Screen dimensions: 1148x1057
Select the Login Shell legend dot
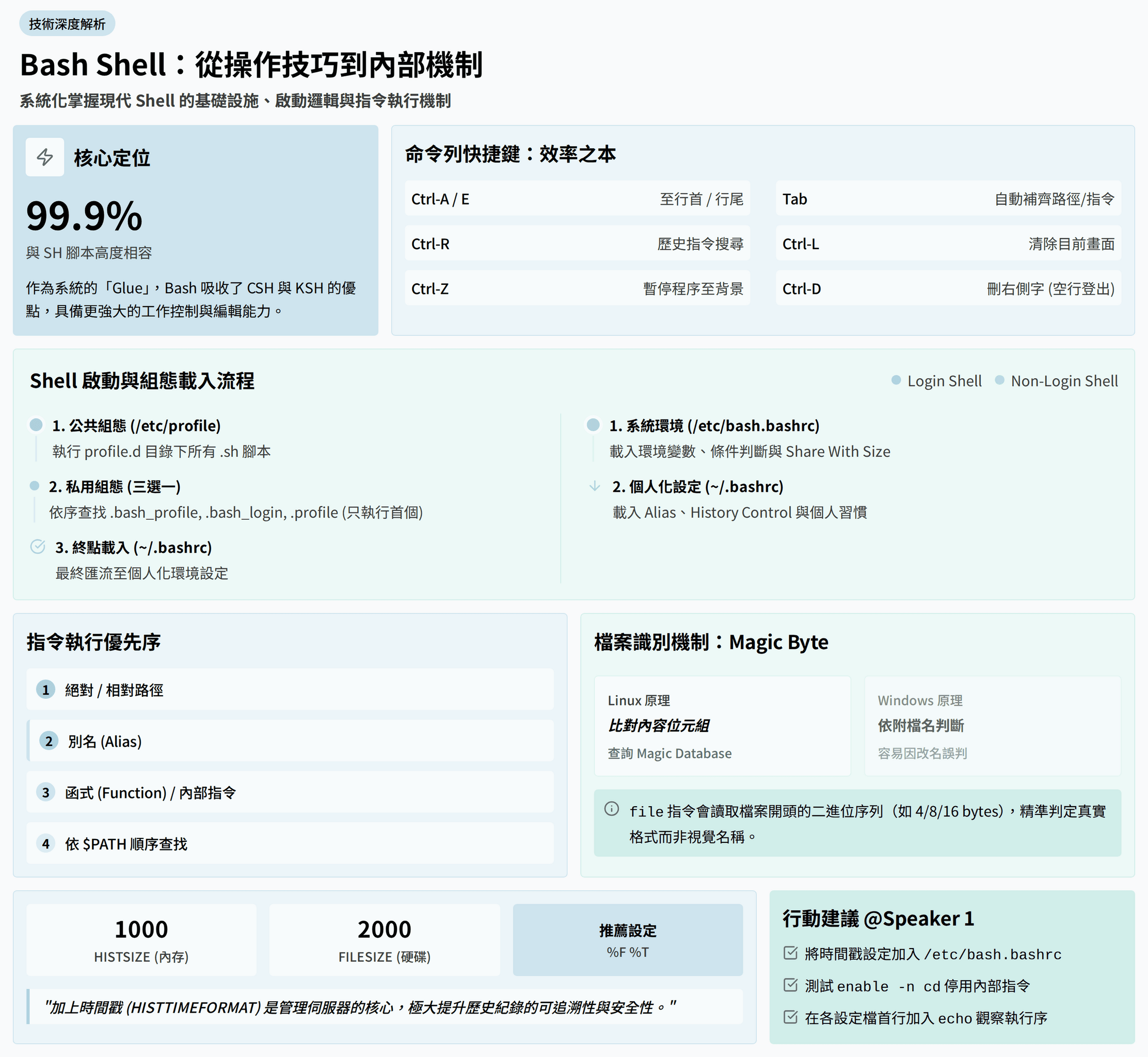tap(896, 380)
